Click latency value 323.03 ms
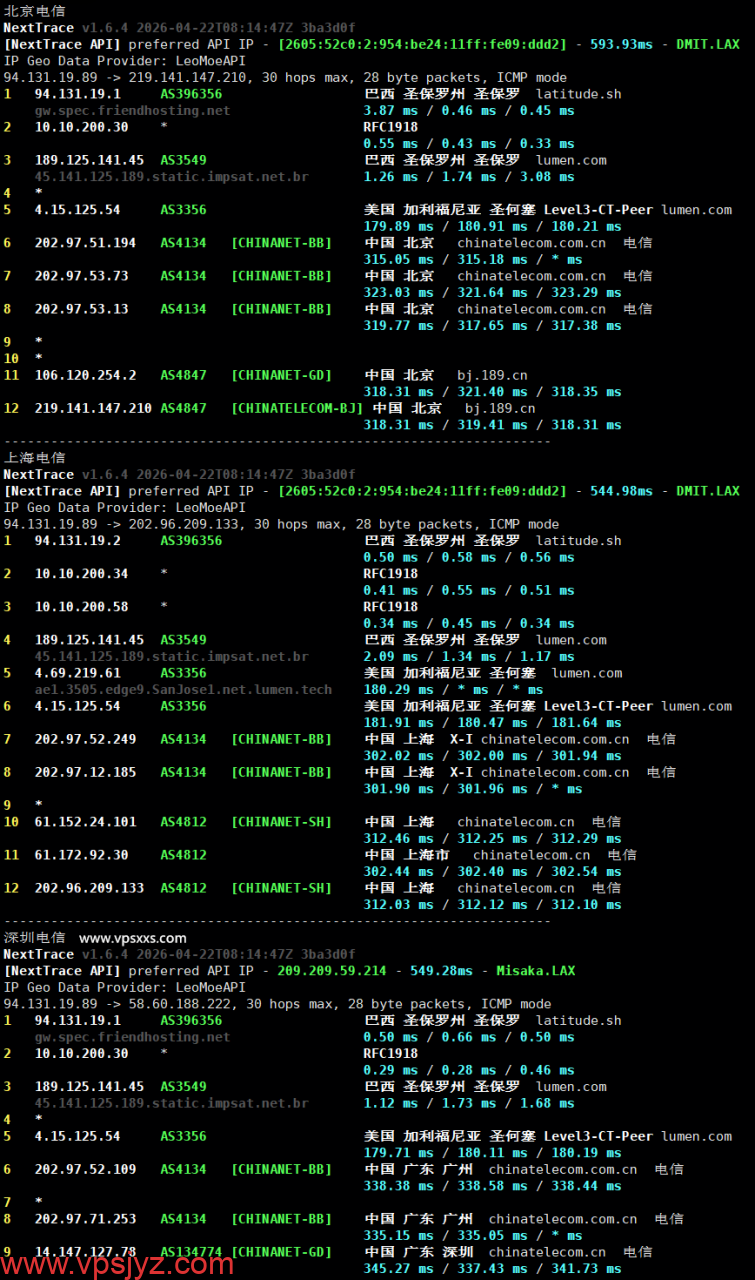 point(398,293)
